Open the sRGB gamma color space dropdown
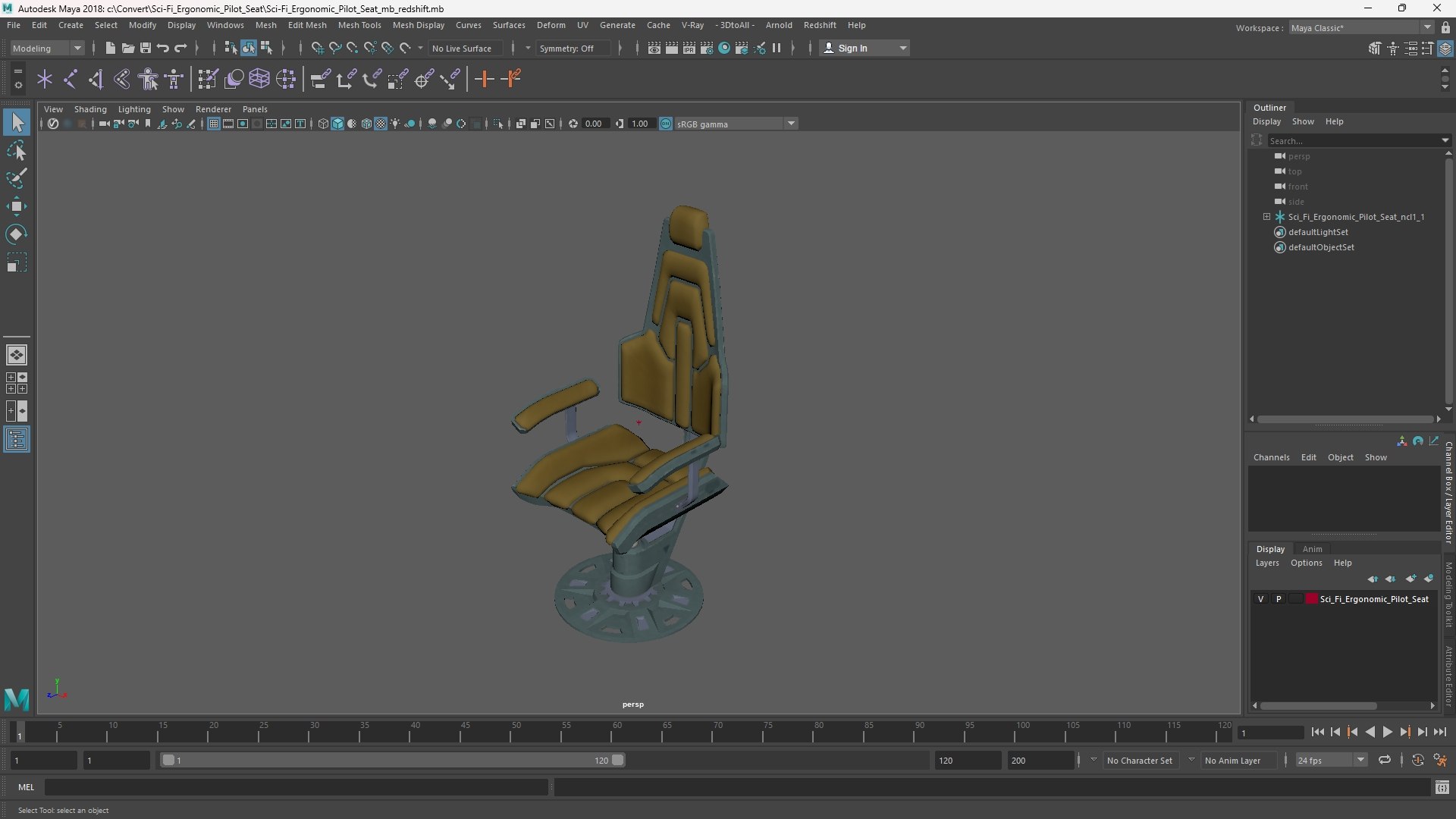The height and width of the screenshot is (819, 1456). coord(735,124)
